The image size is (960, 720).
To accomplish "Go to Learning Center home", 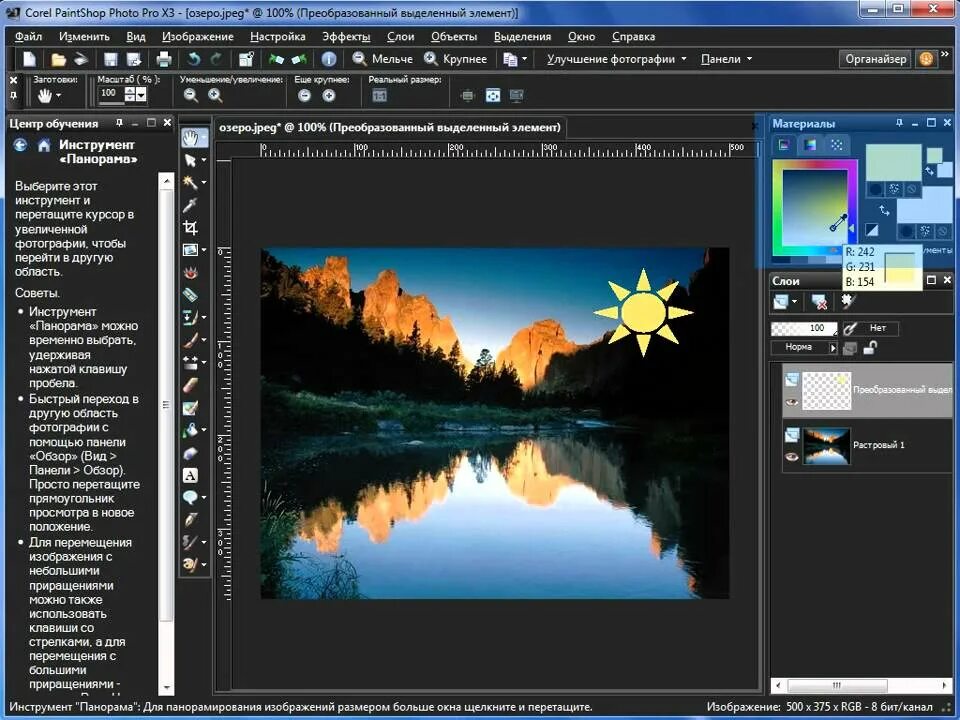I will [43, 146].
